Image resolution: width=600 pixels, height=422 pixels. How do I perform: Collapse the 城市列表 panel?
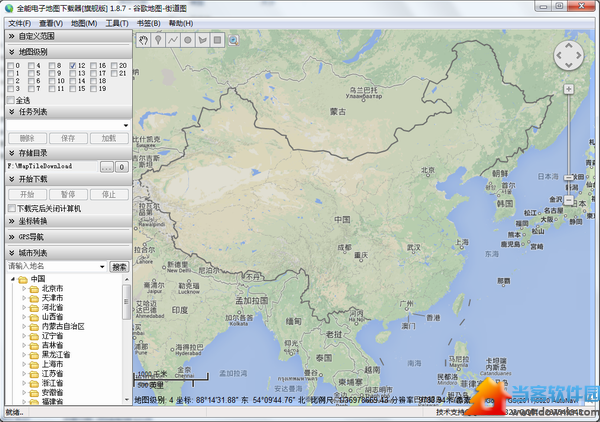click(69, 253)
